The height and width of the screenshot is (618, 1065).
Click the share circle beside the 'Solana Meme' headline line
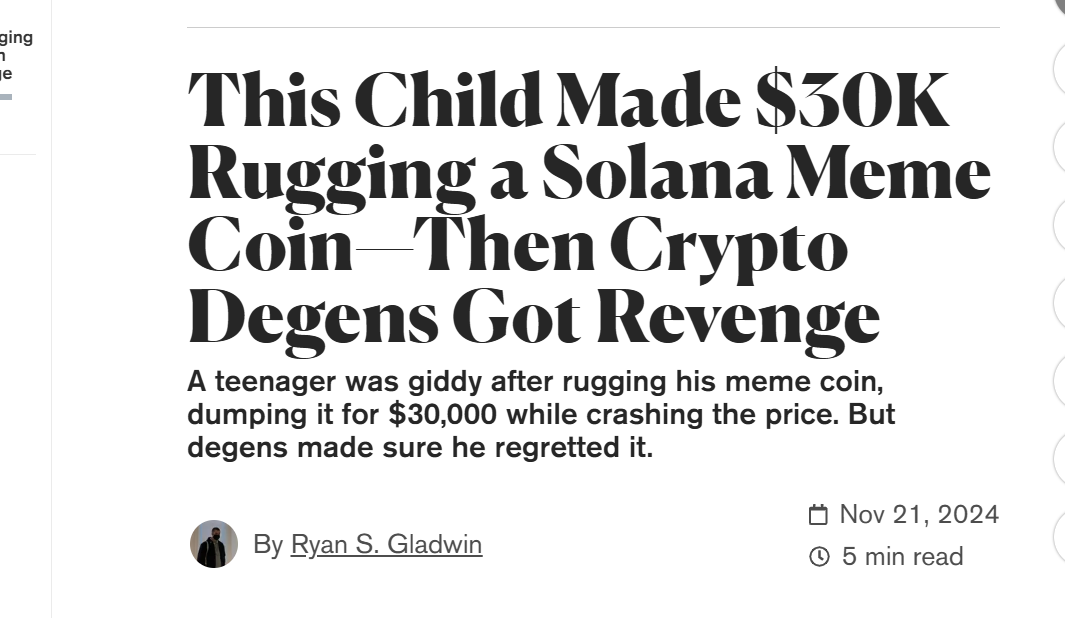1060,147
